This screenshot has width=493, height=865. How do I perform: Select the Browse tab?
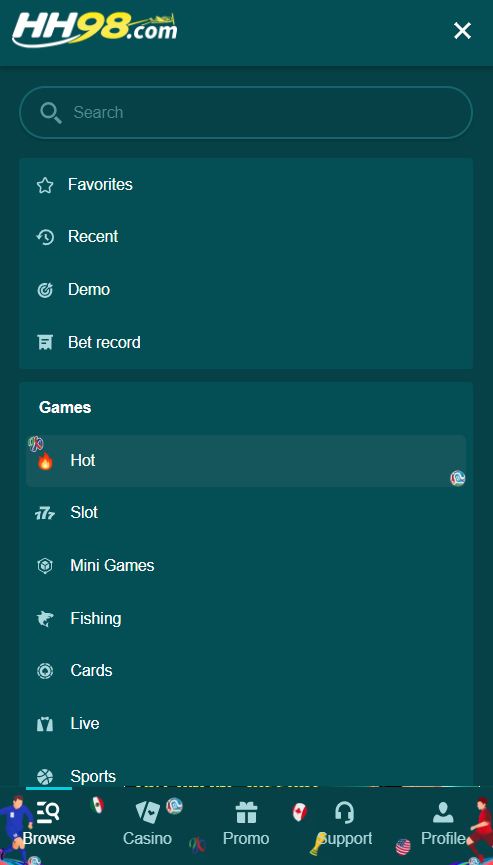[x=49, y=824]
